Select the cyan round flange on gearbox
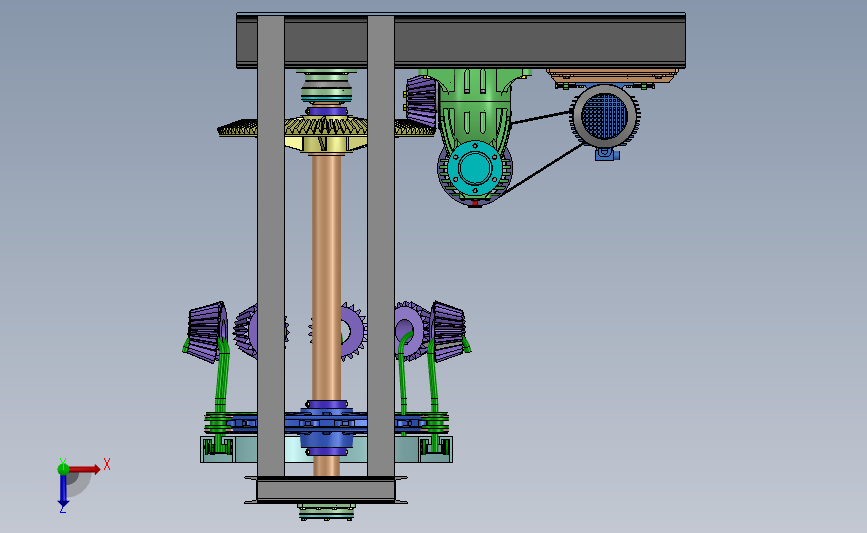 click(474, 168)
